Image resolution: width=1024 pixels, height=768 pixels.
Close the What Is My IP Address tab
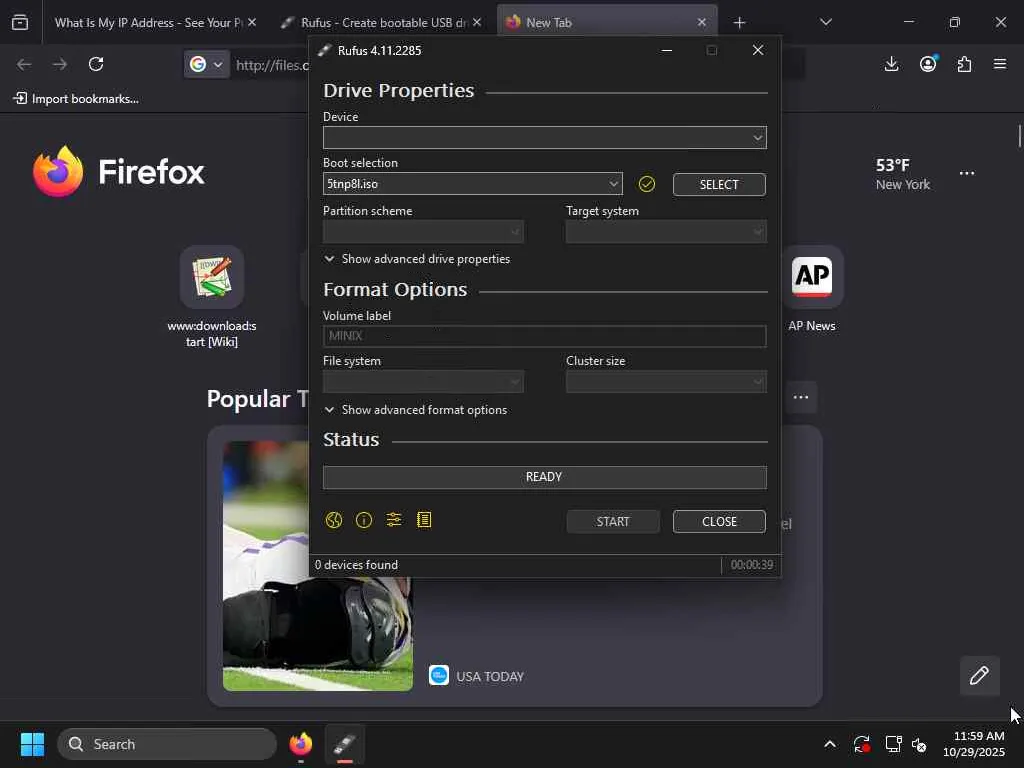click(x=252, y=22)
